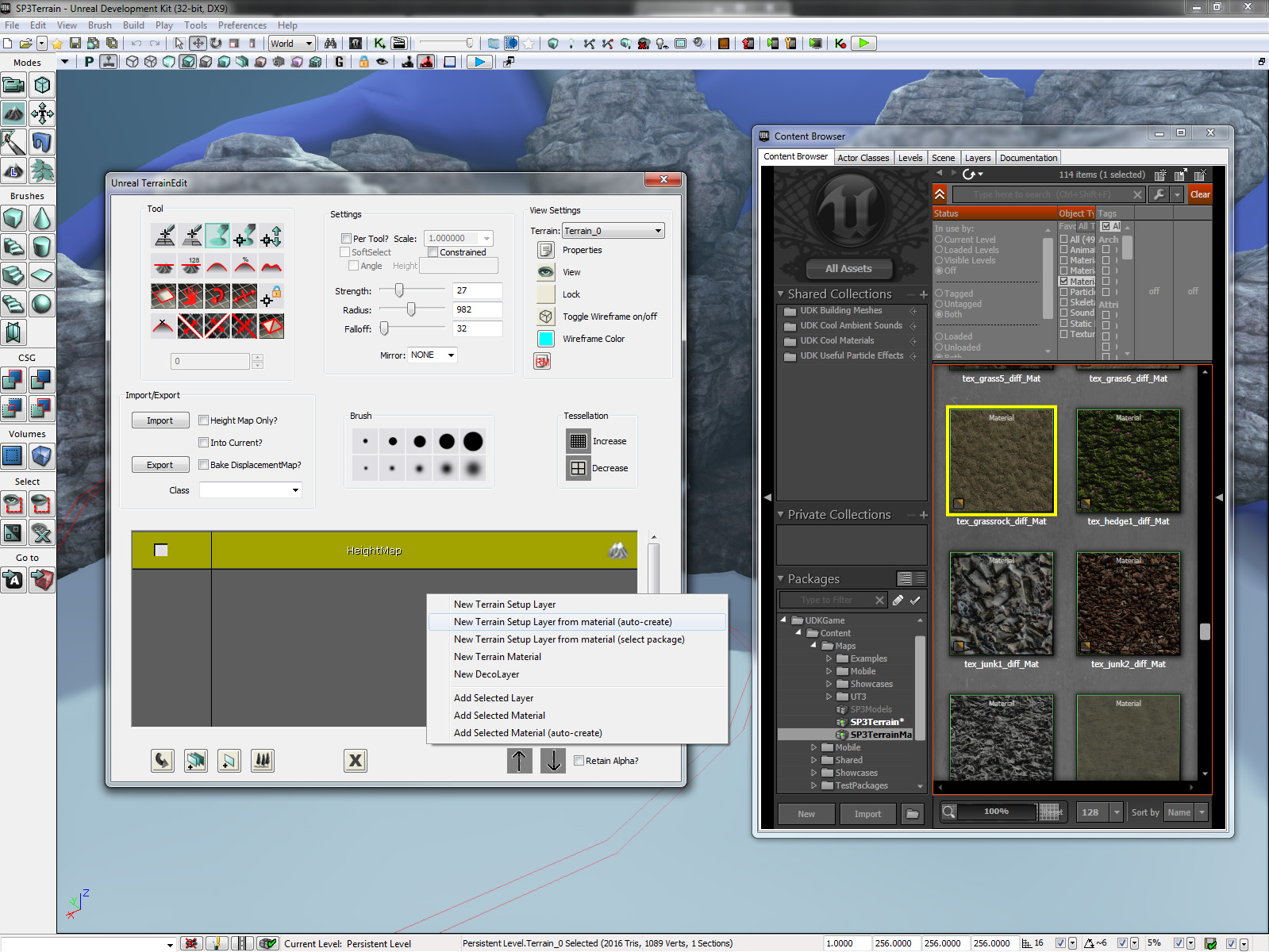Select the Tagged radio option

click(939, 294)
